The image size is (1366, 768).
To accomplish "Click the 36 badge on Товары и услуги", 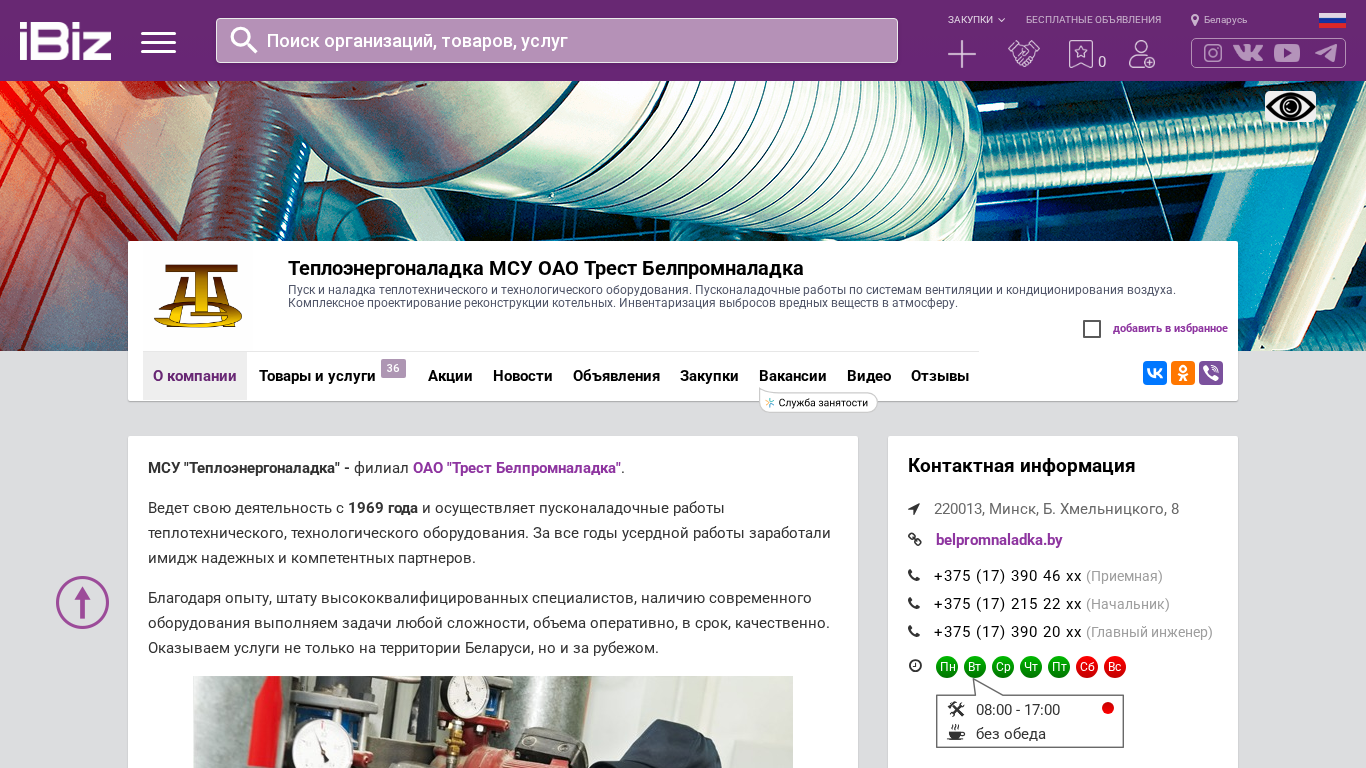I will [393, 368].
